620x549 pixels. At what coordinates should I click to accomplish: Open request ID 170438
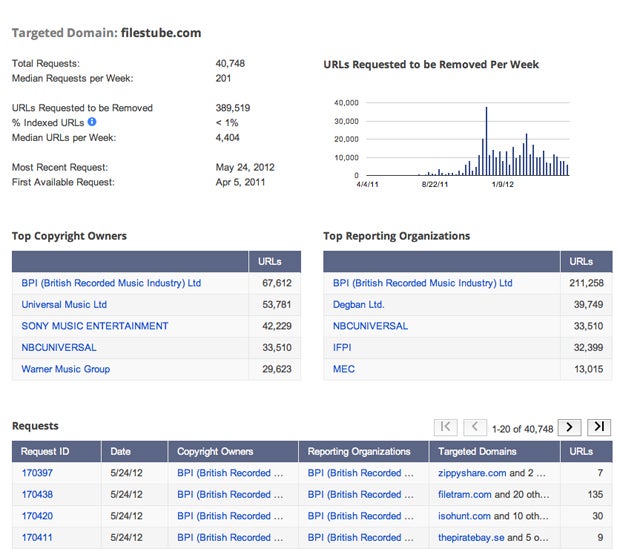click(37, 494)
